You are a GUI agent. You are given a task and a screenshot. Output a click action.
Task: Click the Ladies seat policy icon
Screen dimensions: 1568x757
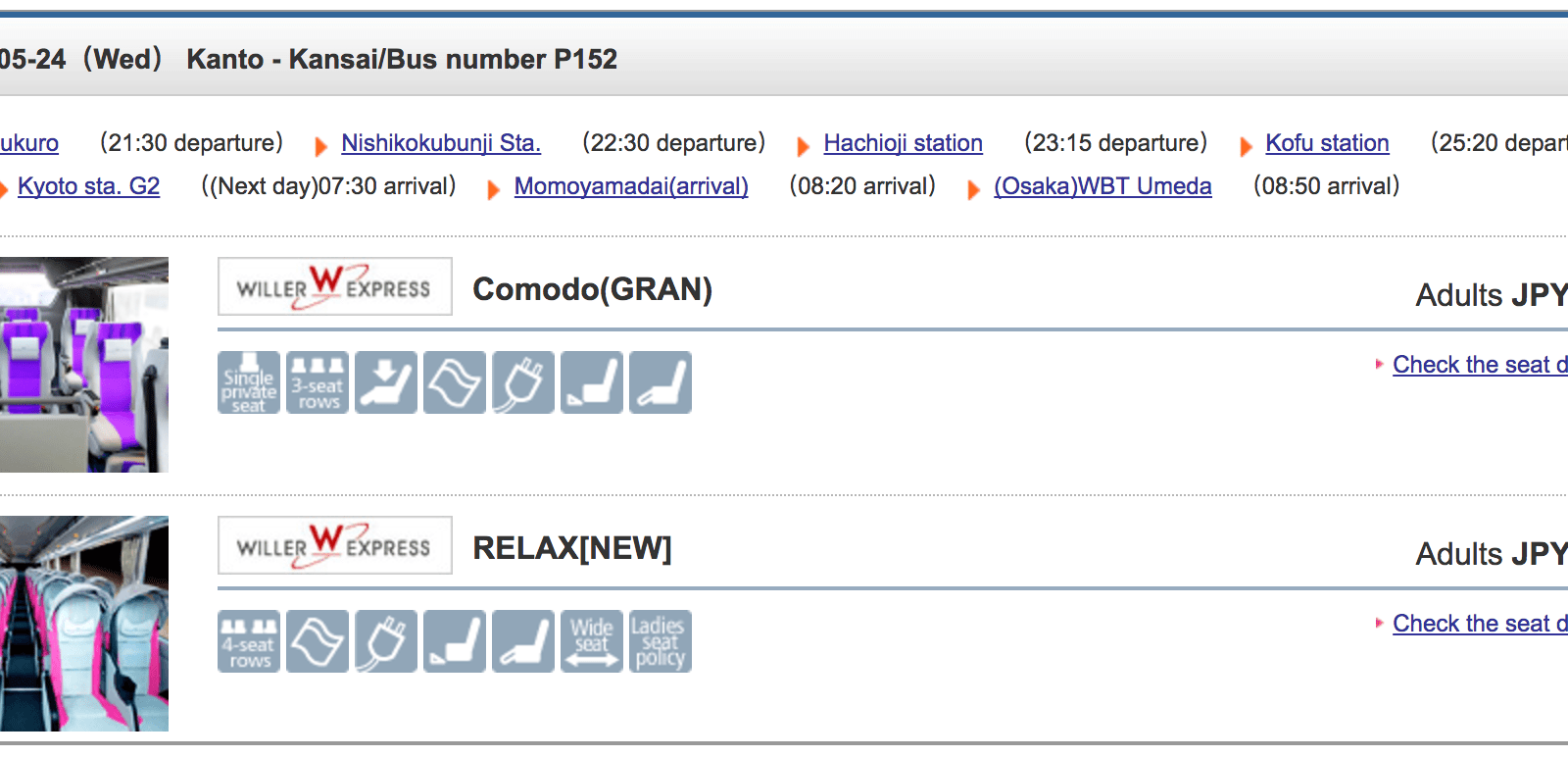coord(661,641)
